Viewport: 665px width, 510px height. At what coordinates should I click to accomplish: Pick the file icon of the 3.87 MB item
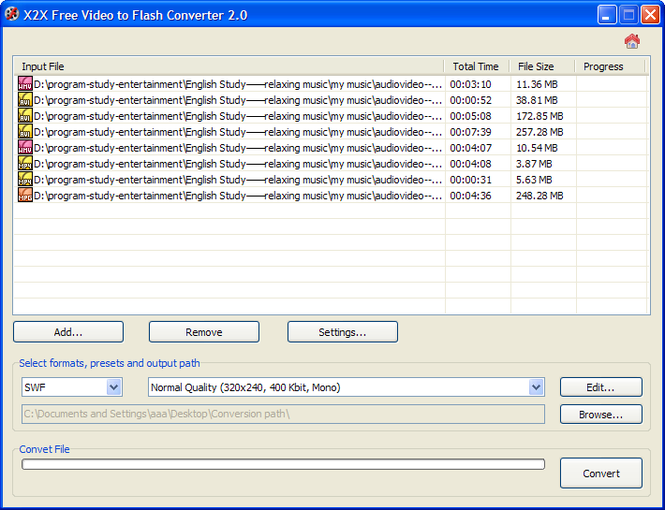[x=25, y=164]
